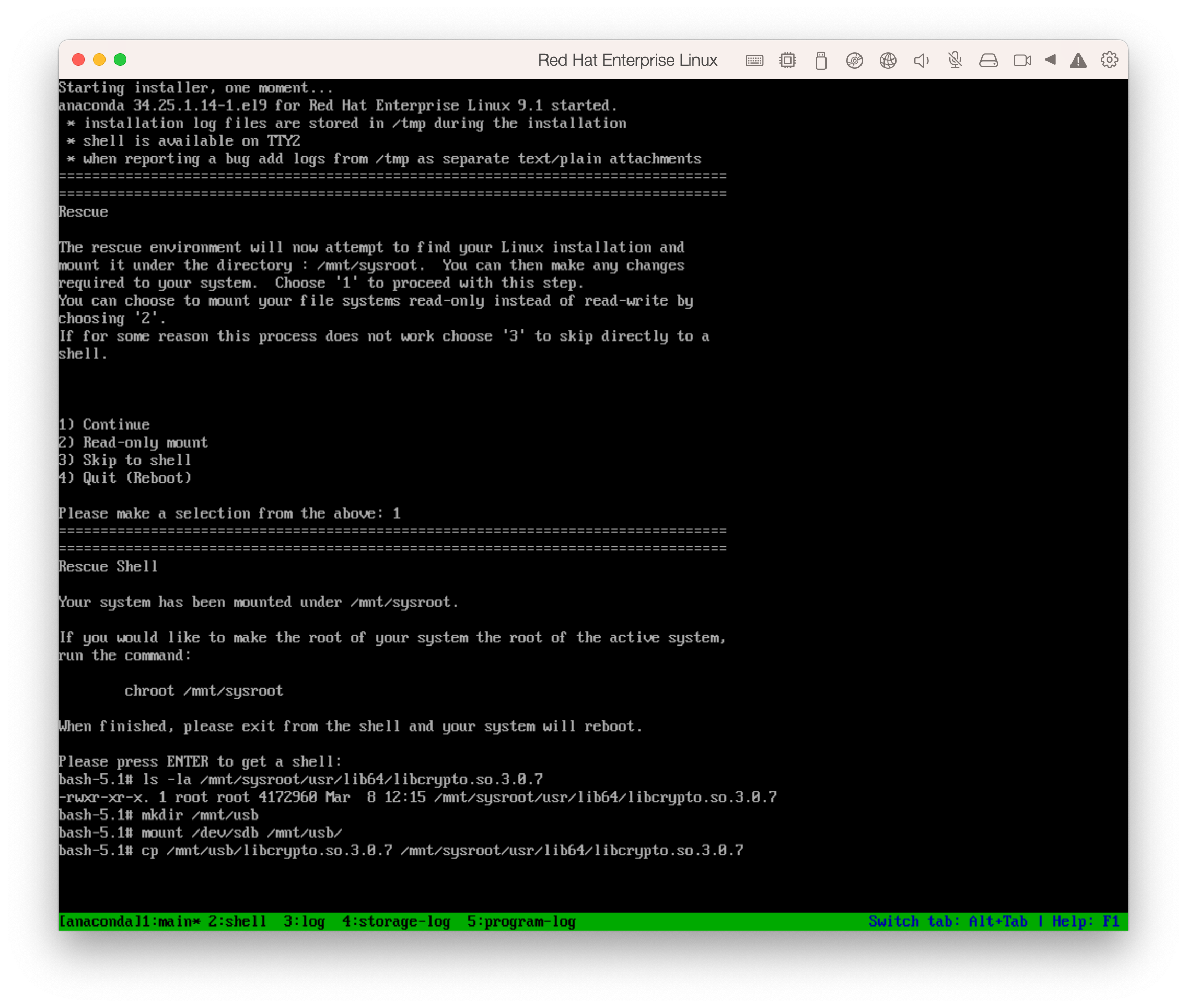Switch to the 3:log tab
Image resolution: width=1187 pixels, height=1008 pixels.
pos(304,921)
